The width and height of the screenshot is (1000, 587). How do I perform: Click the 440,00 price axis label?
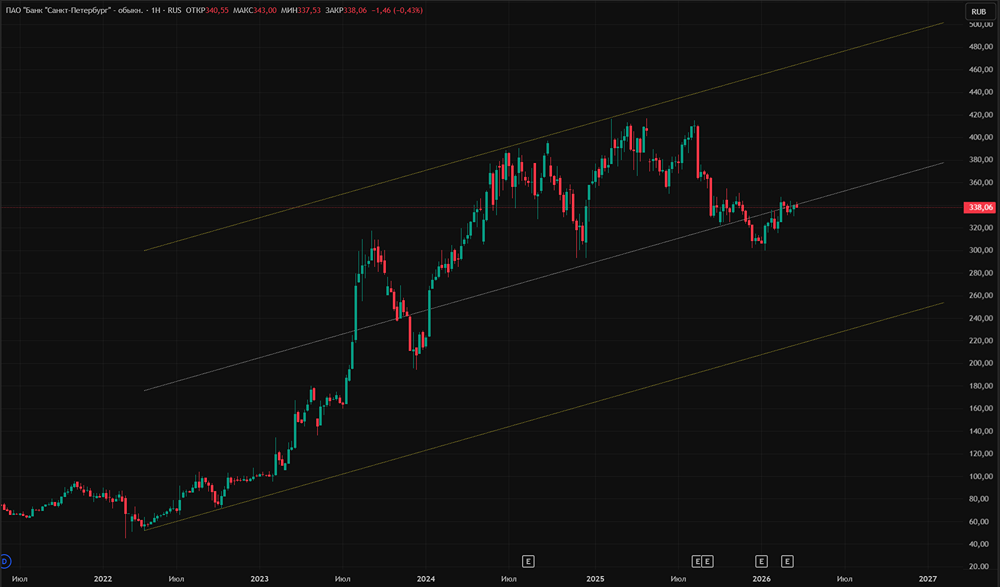pos(980,92)
